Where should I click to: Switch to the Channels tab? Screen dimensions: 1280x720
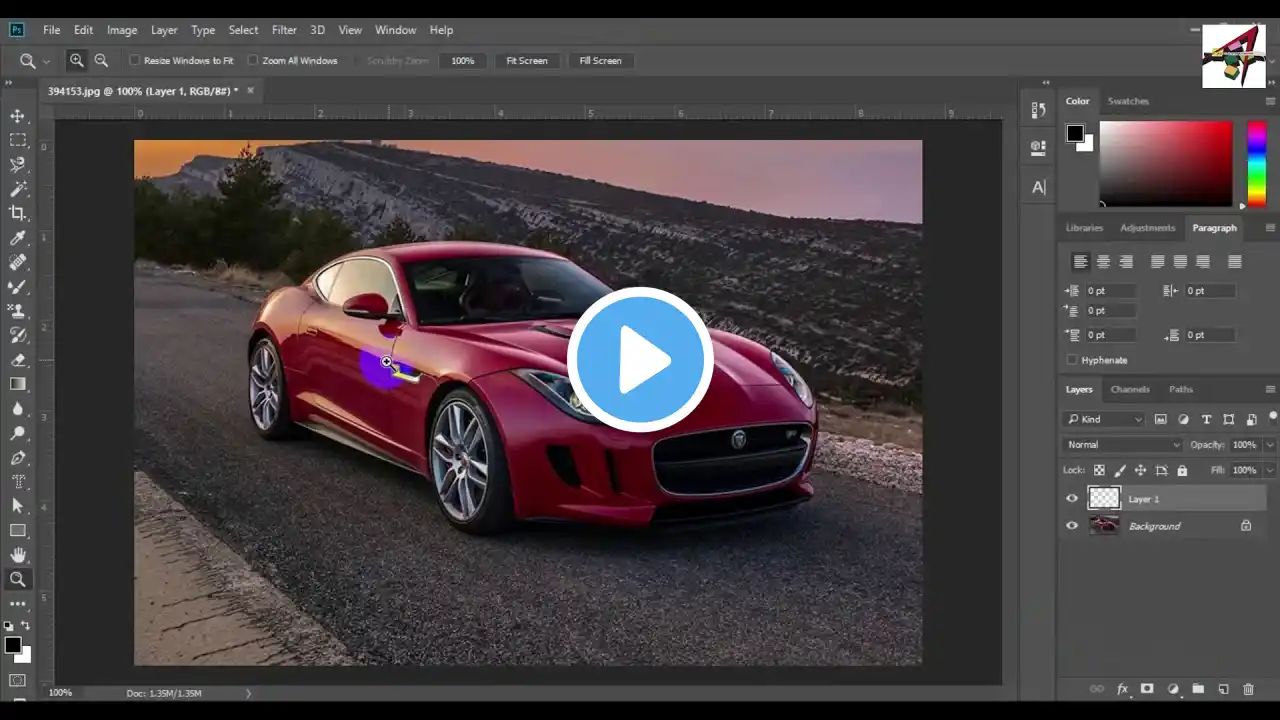pos(1130,389)
